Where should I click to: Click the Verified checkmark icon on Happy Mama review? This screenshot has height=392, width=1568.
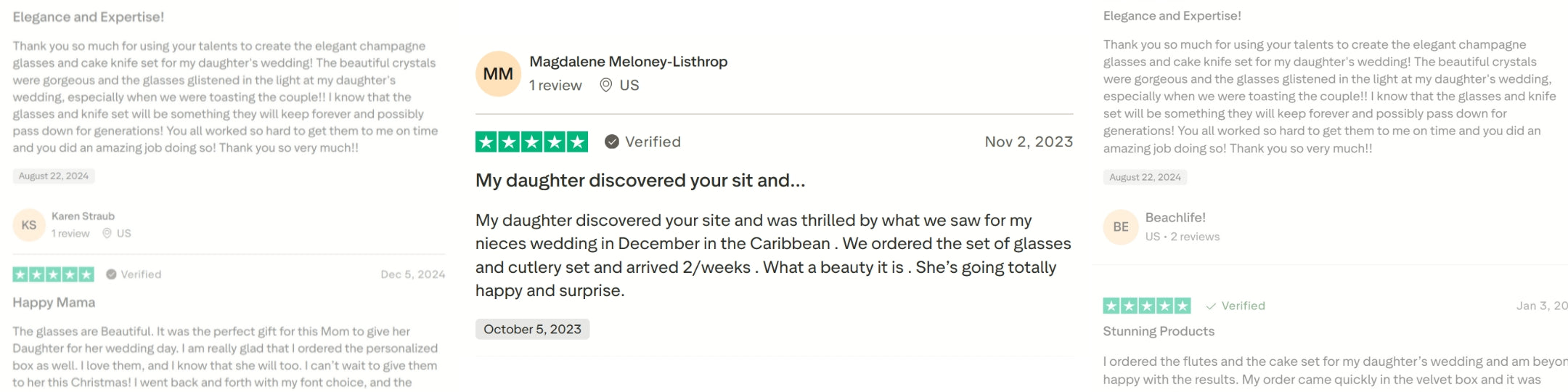pos(111,274)
